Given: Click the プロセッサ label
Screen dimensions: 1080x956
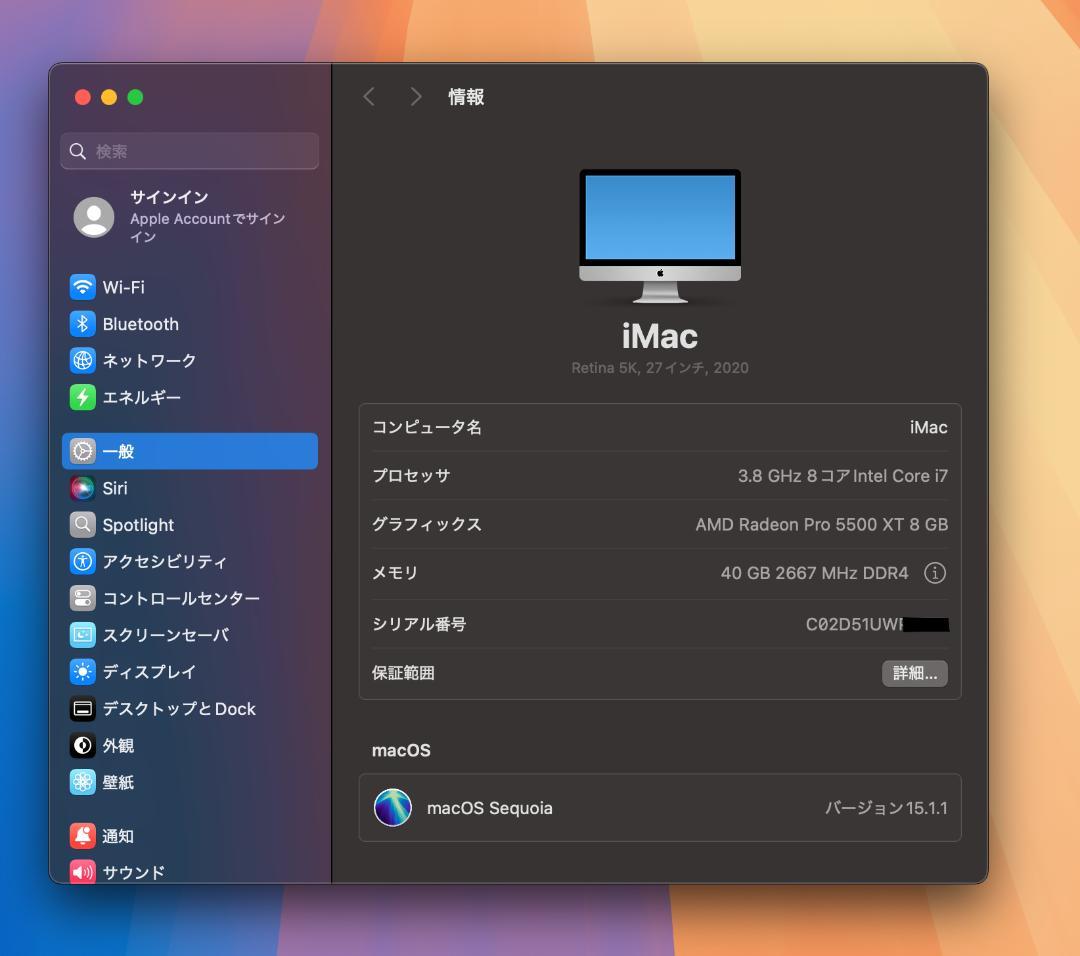Looking at the screenshot, I should pos(411,476).
